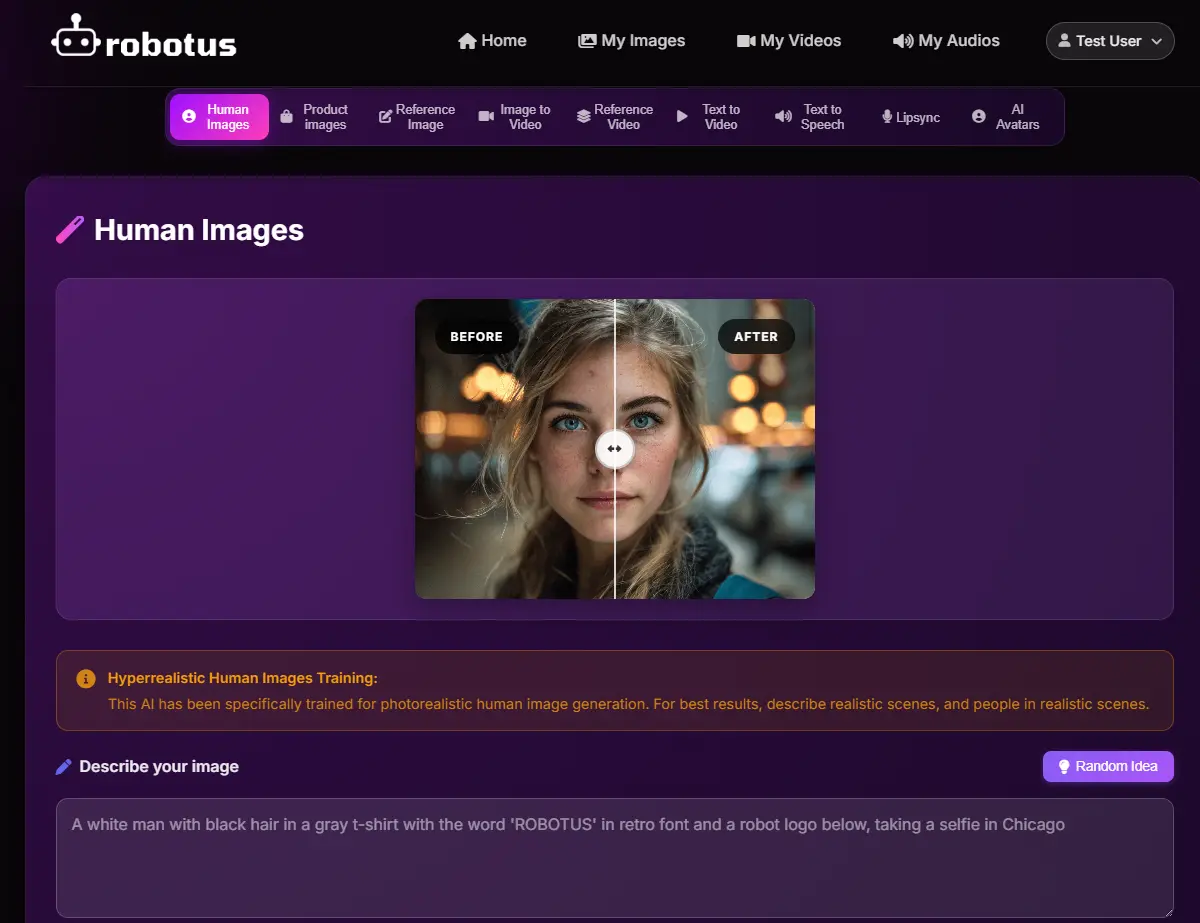Click the AFTER label on image
1200x923 pixels.
click(756, 337)
